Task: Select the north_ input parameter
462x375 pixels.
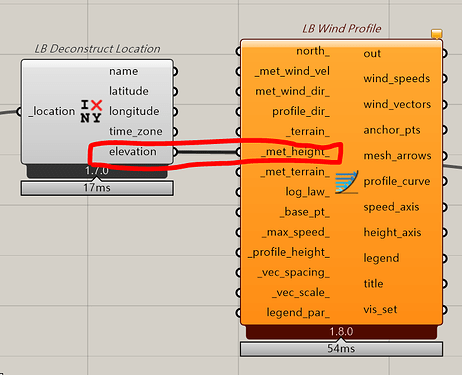Action: pos(313,51)
